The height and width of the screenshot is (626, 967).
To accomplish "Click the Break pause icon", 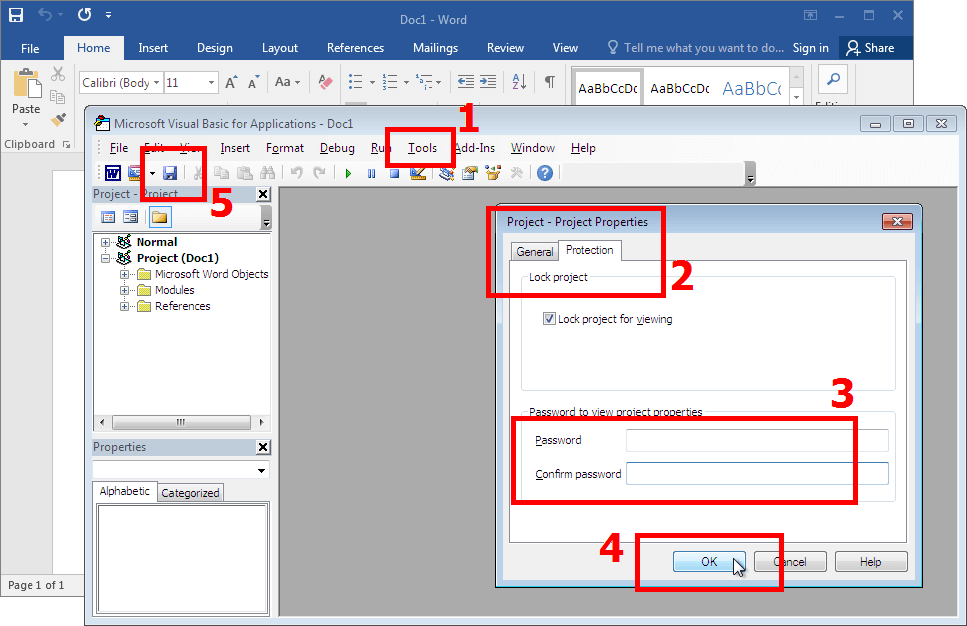I will pyautogui.click(x=372, y=173).
